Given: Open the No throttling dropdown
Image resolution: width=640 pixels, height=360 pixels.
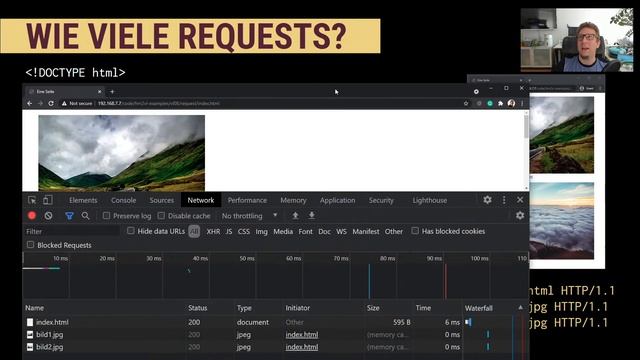Looking at the screenshot, I should pos(249,216).
